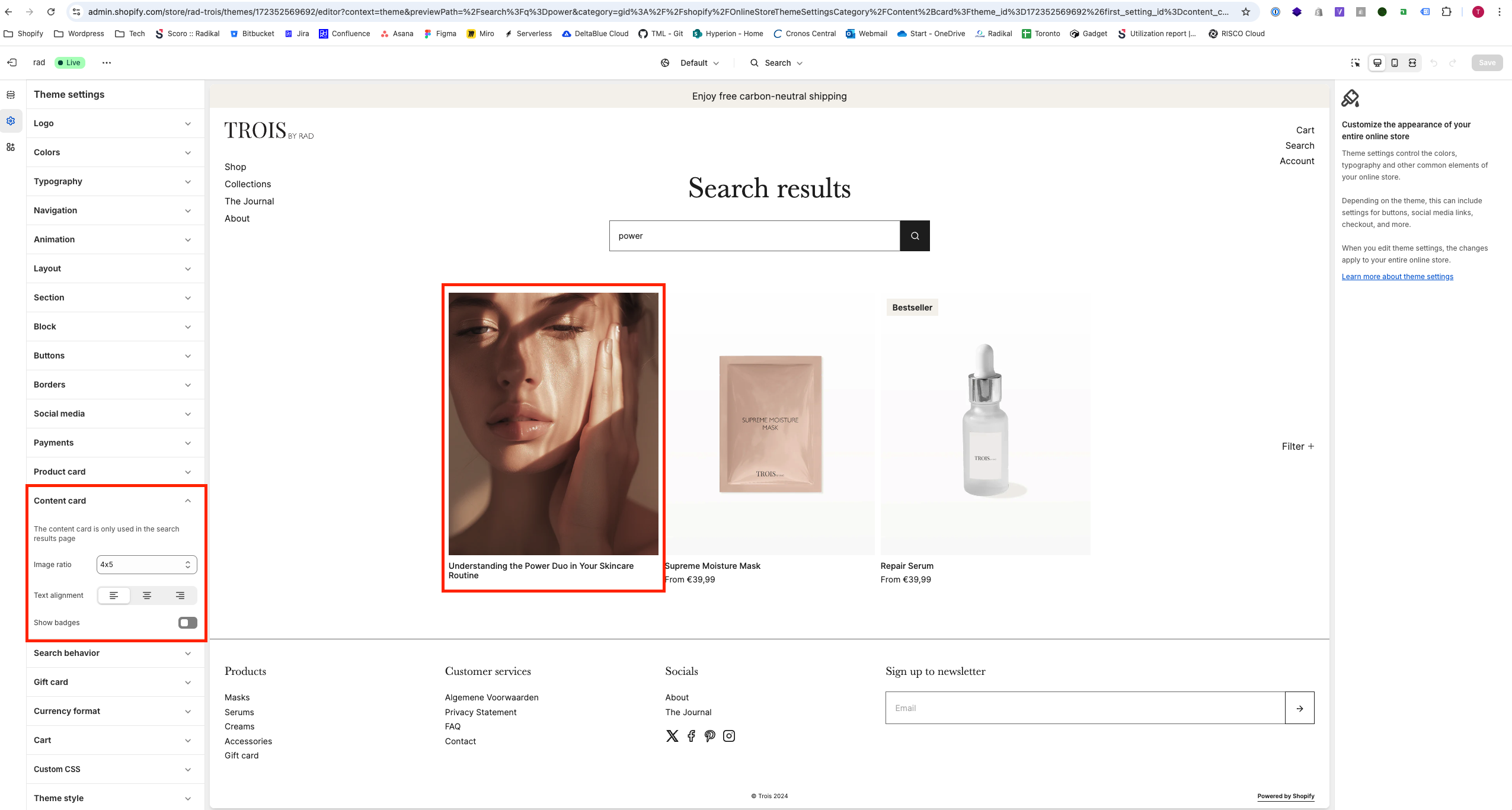Open the Jira bookmark

[x=297, y=34]
